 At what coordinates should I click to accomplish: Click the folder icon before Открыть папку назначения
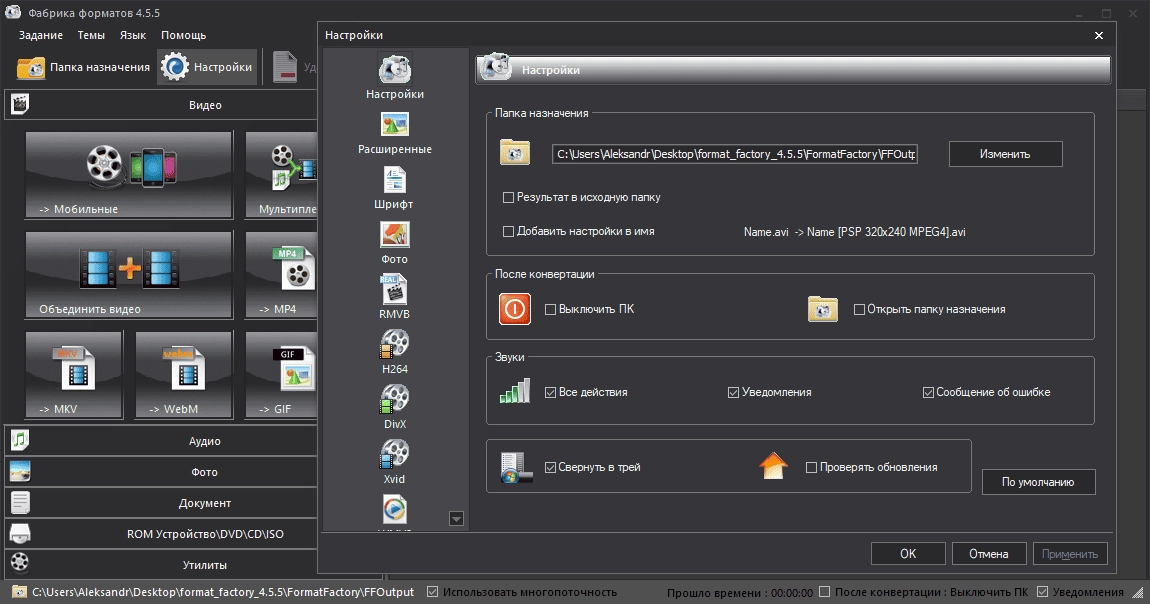(823, 309)
